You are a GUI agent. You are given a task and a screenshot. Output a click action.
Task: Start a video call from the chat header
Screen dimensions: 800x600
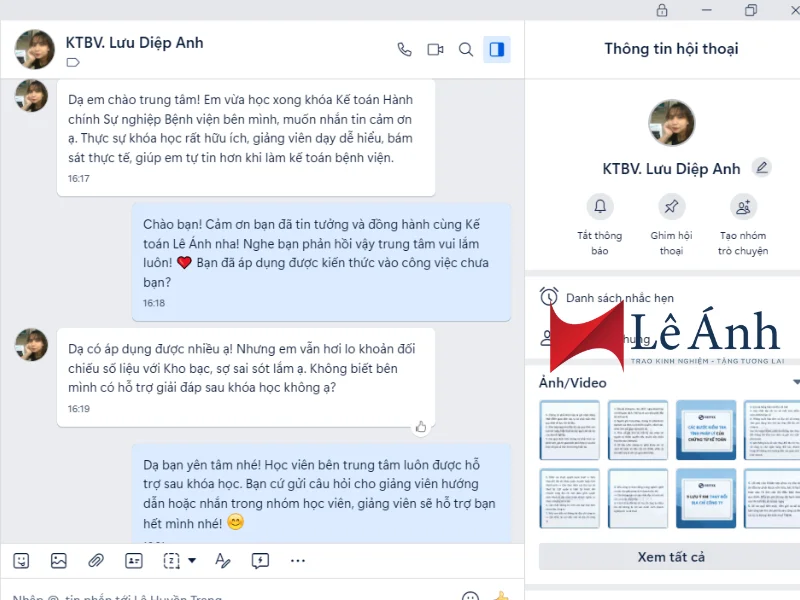pyautogui.click(x=435, y=49)
